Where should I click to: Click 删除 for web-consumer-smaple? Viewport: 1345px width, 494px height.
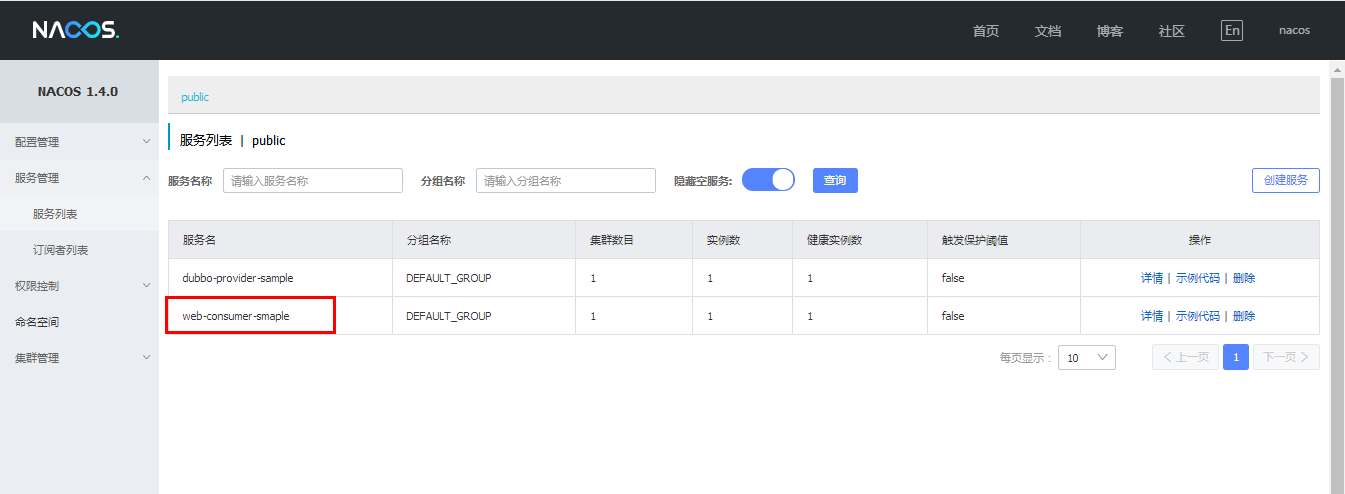coord(1244,316)
